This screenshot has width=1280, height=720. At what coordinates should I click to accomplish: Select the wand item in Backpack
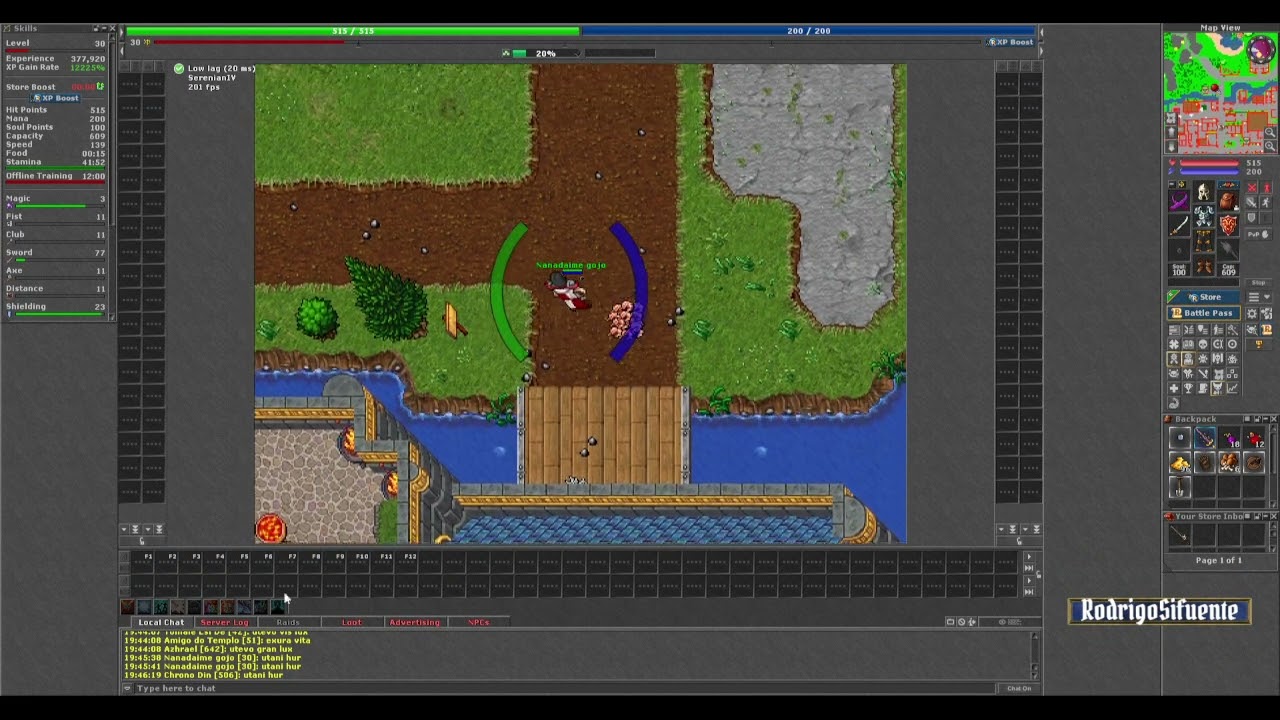[x=1204, y=439]
